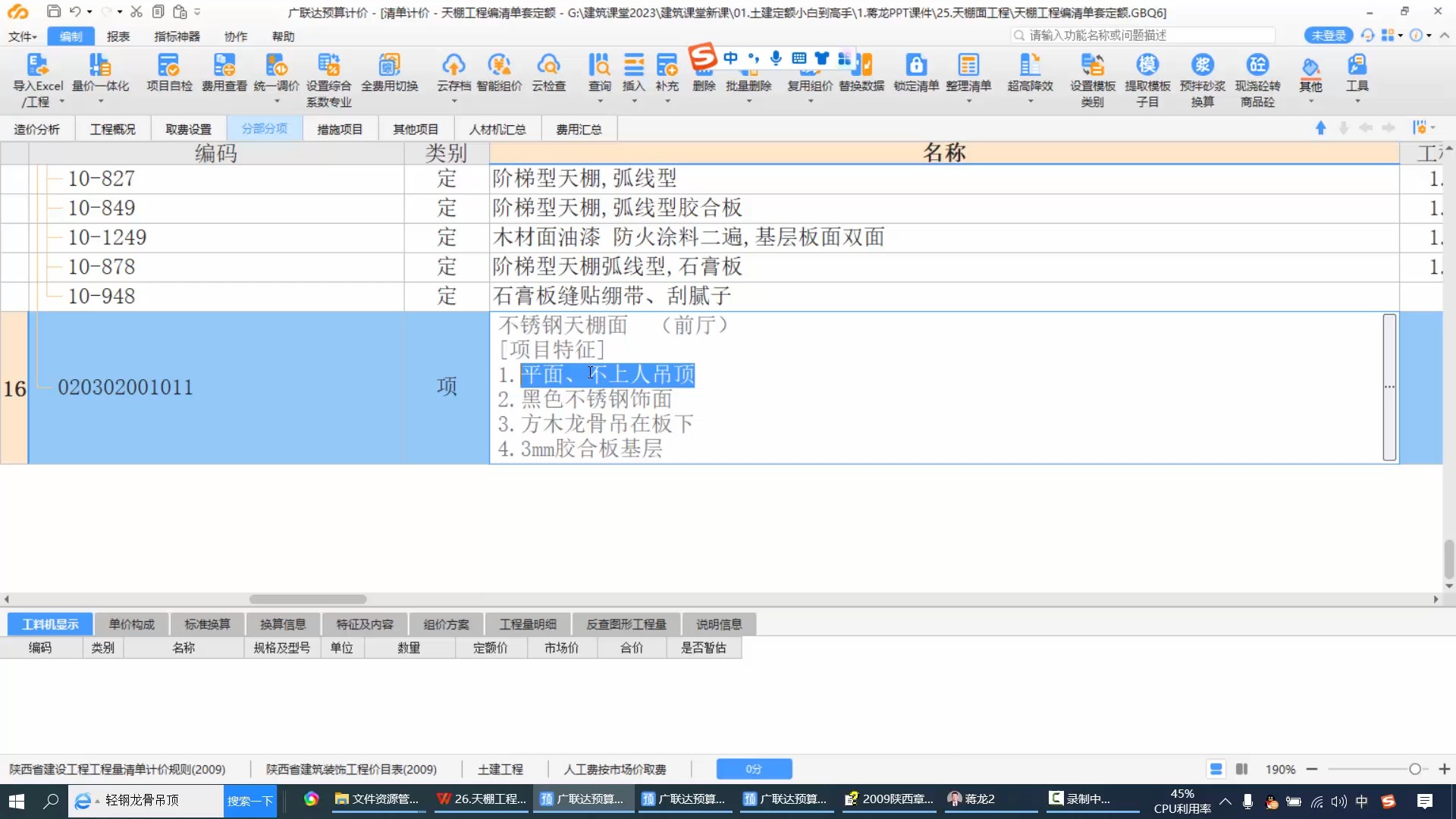This screenshot has width=1456, height=819.
Task: Toggle visibility of item 10-827
Action: coord(54,178)
